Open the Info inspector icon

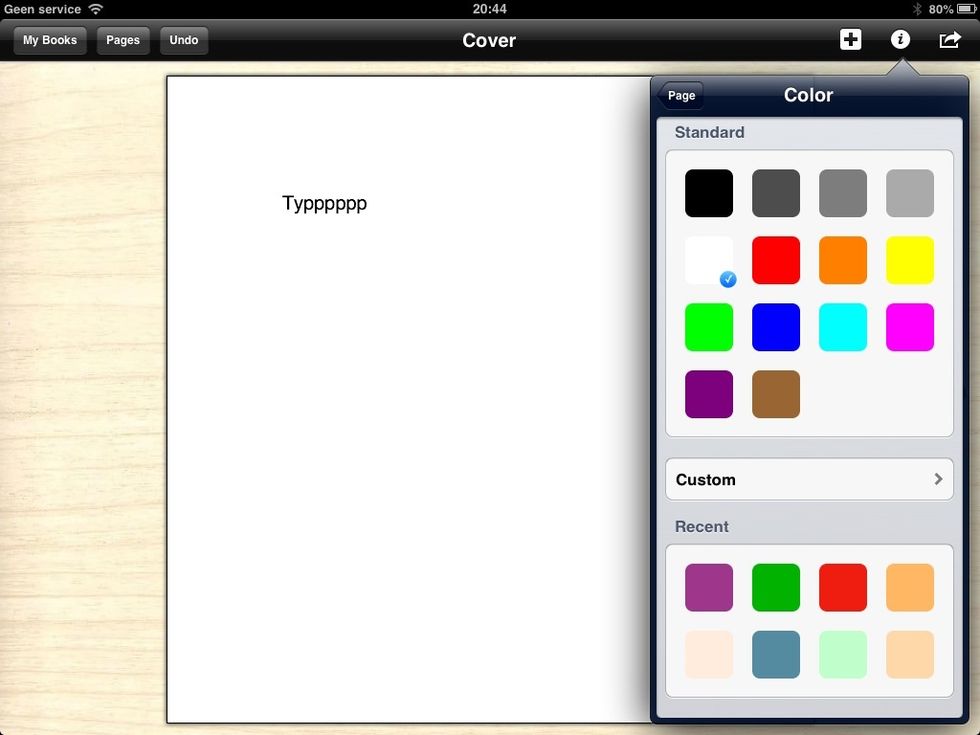pyautogui.click(x=900, y=40)
